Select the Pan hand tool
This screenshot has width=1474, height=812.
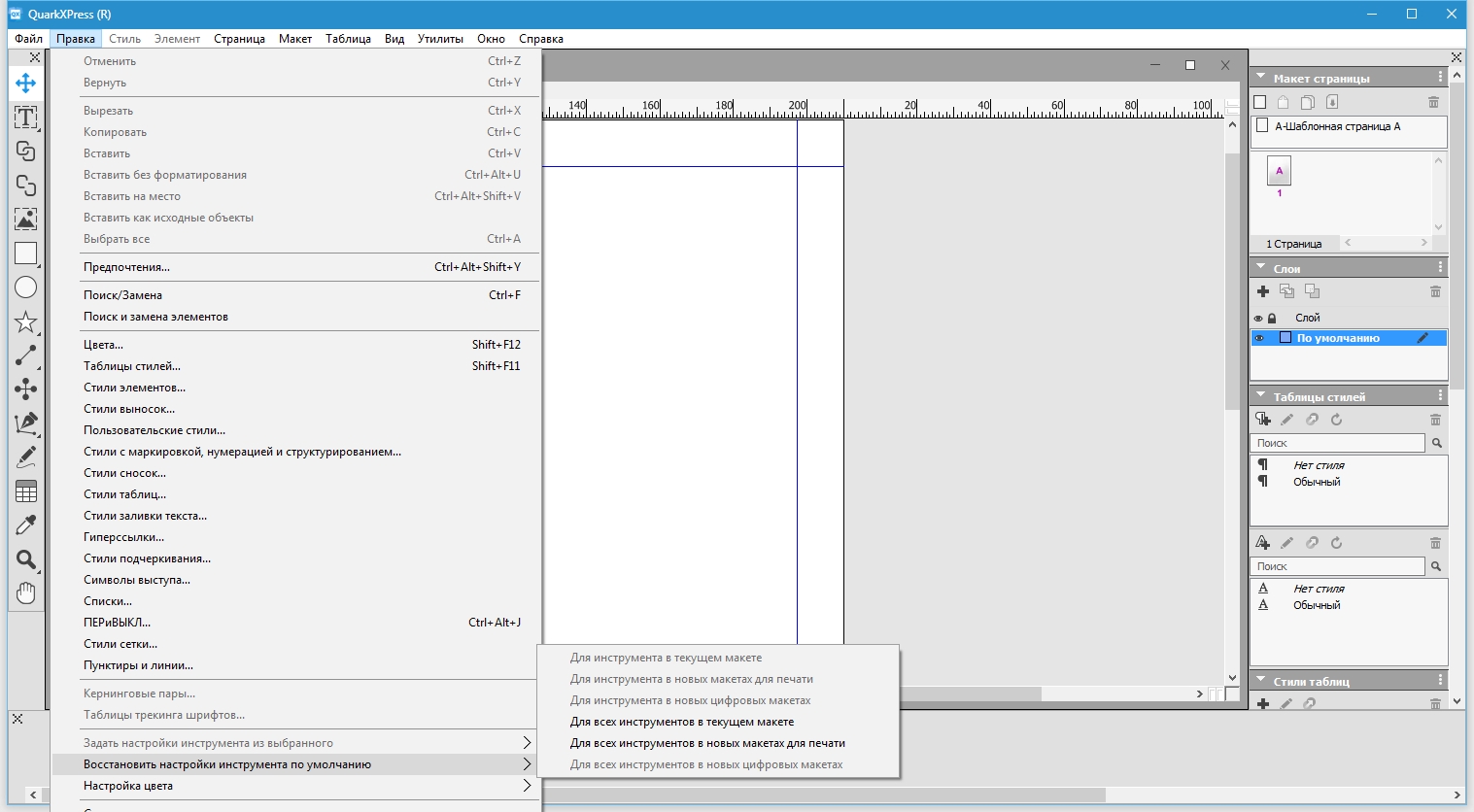click(26, 593)
